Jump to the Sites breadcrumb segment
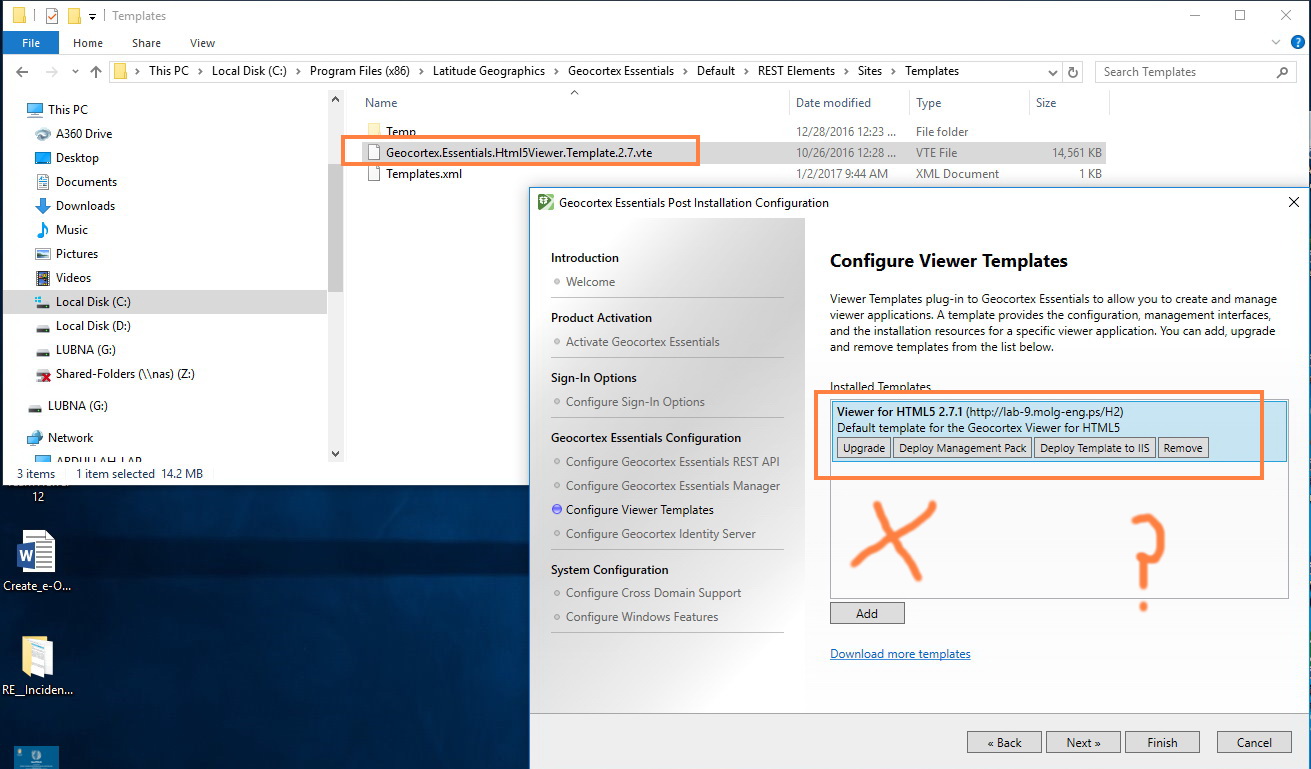The image size is (1311, 769). (870, 72)
